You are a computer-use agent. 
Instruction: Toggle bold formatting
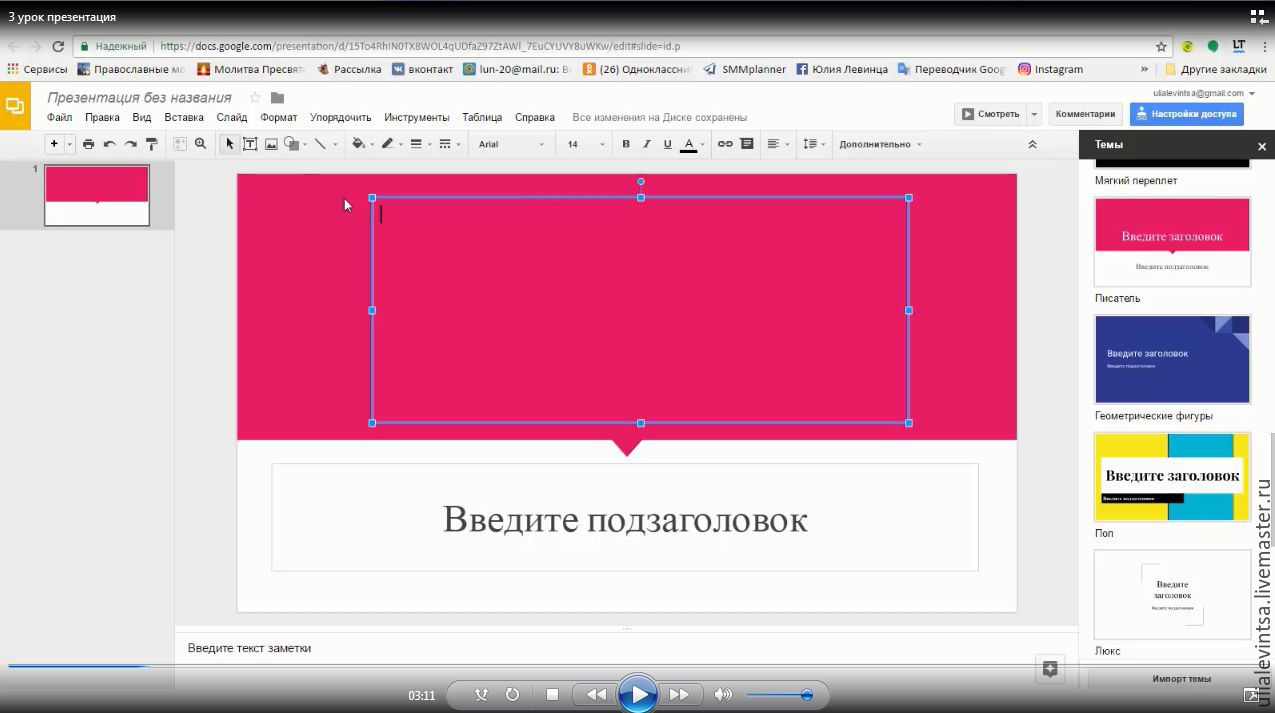click(626, 144)
